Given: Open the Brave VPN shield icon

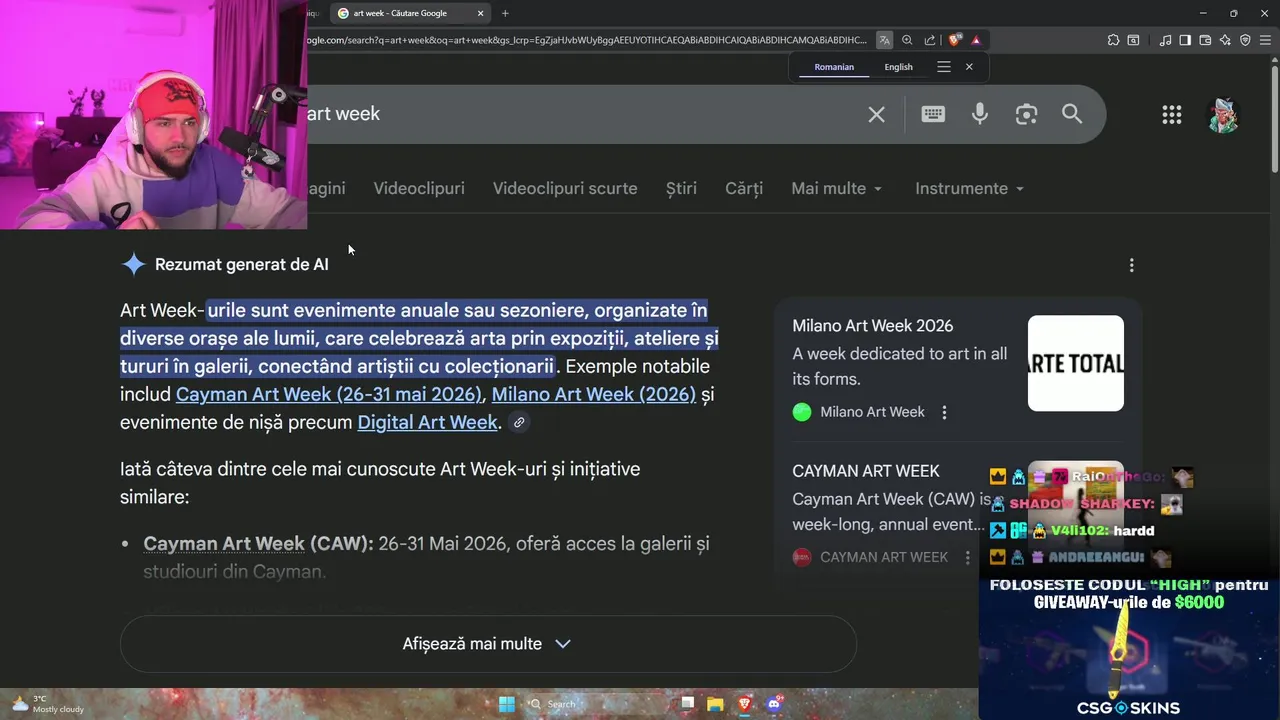Looking at the screenshot, I should [1245, 40].
